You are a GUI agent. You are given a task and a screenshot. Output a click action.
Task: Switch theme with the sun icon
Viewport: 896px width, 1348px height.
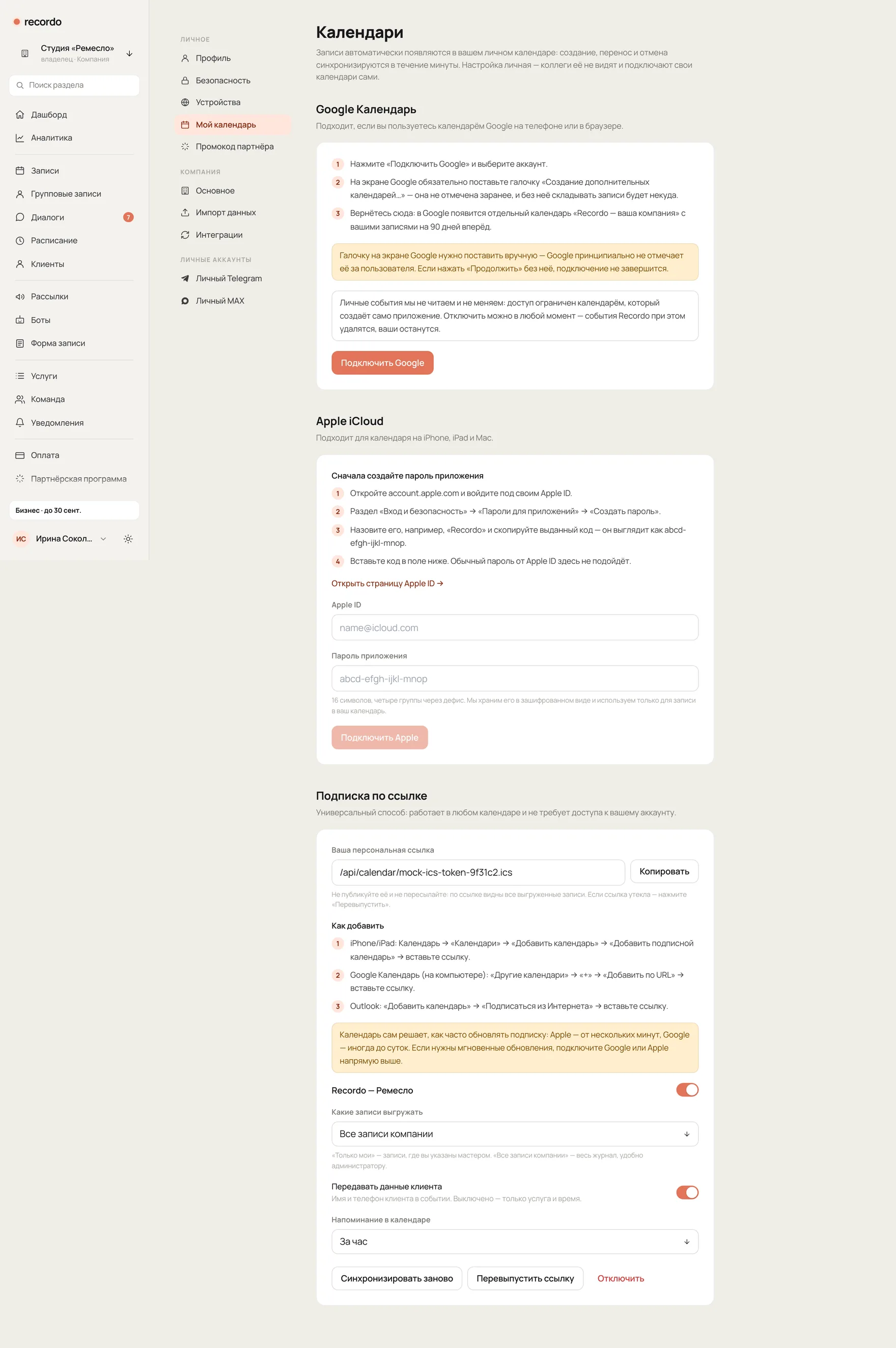[x=128, y=538]
